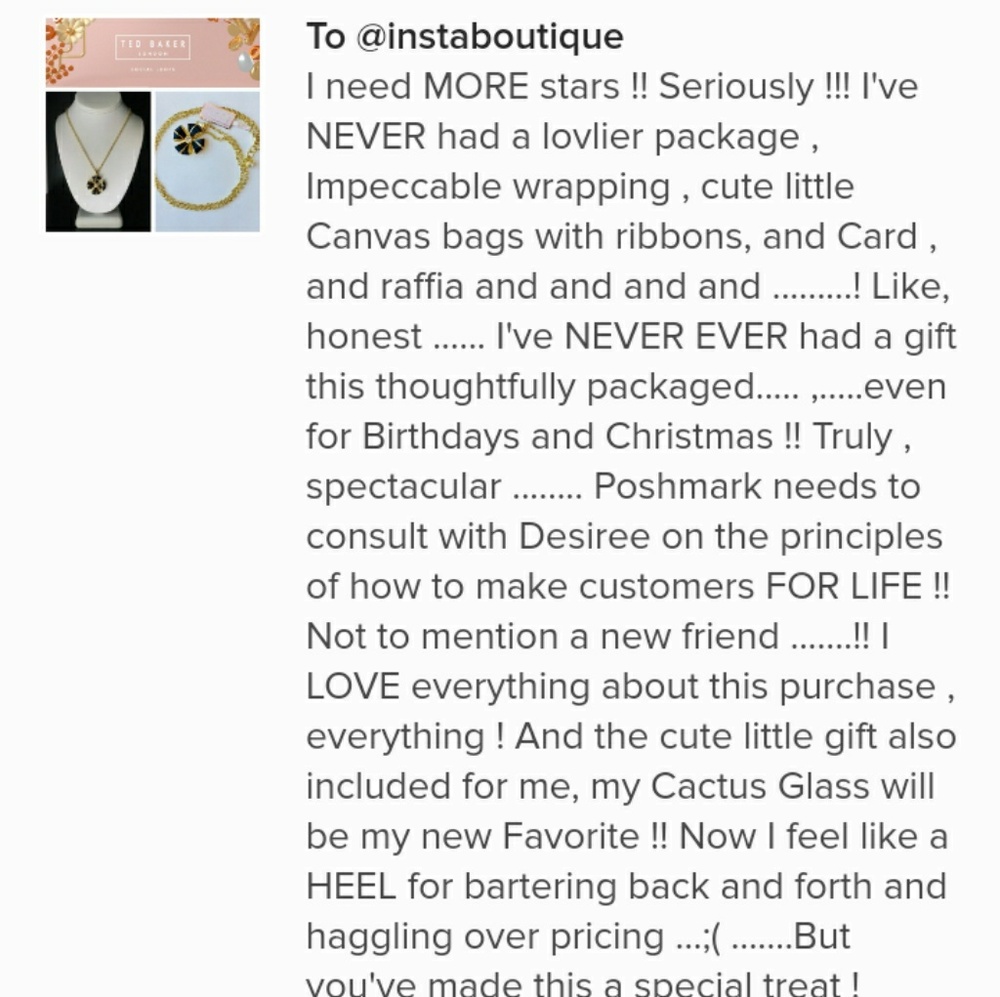The width and height of the screenshot is (1000, 997).
Task: Click "Birthdays and Christmas" in the review
Action: (567, 437)
